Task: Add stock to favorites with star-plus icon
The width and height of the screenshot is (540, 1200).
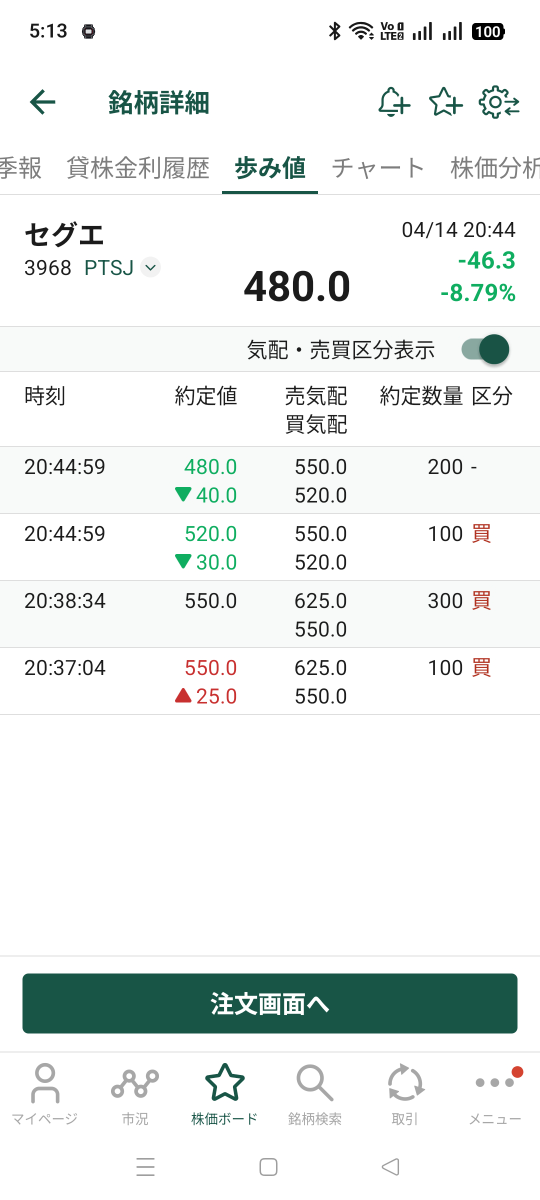Action: (445, 102)
